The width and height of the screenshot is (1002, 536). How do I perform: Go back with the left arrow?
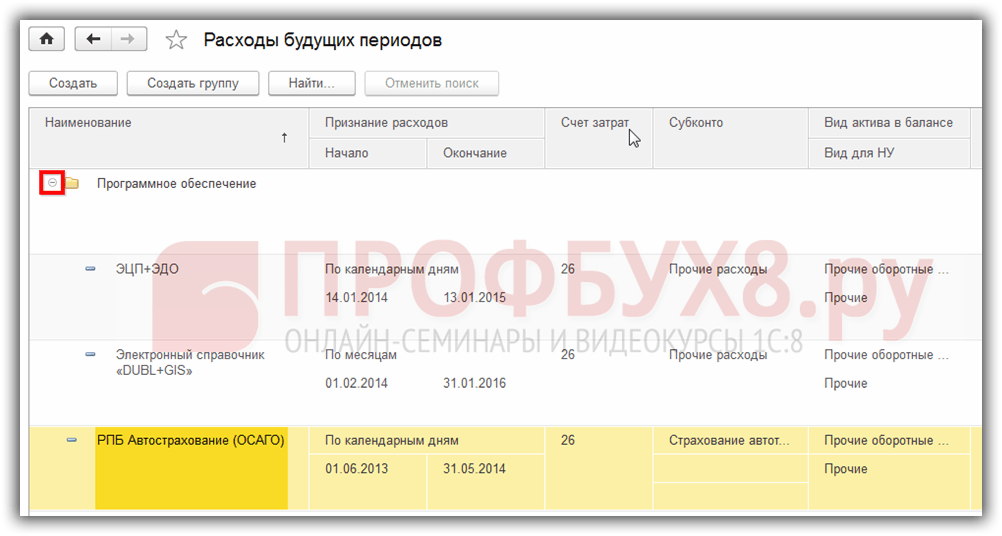93,39
